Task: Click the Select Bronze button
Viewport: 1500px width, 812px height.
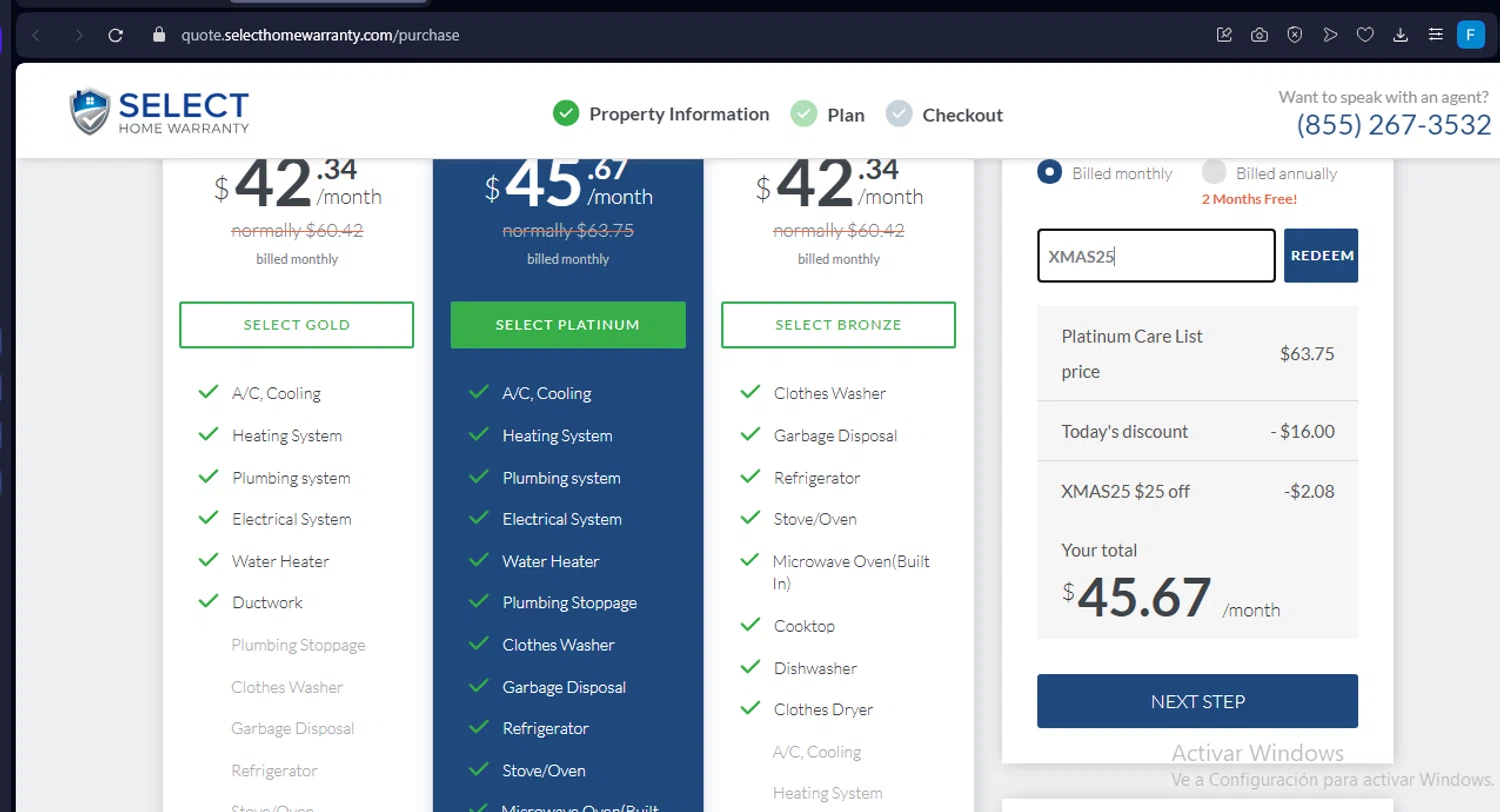Action: [838, 325]
